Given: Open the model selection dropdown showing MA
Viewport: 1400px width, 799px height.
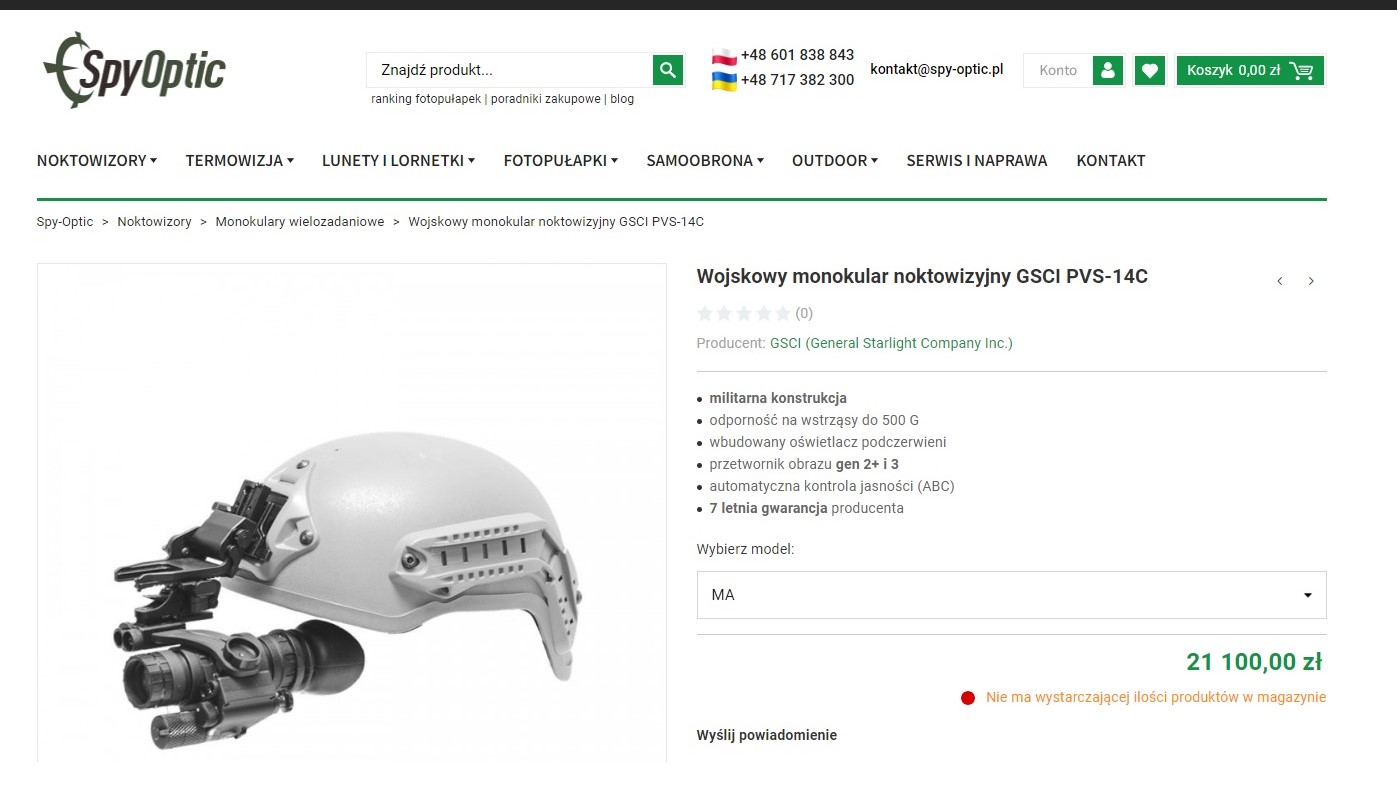Looking at the screenshot, I should [1011, 595].
